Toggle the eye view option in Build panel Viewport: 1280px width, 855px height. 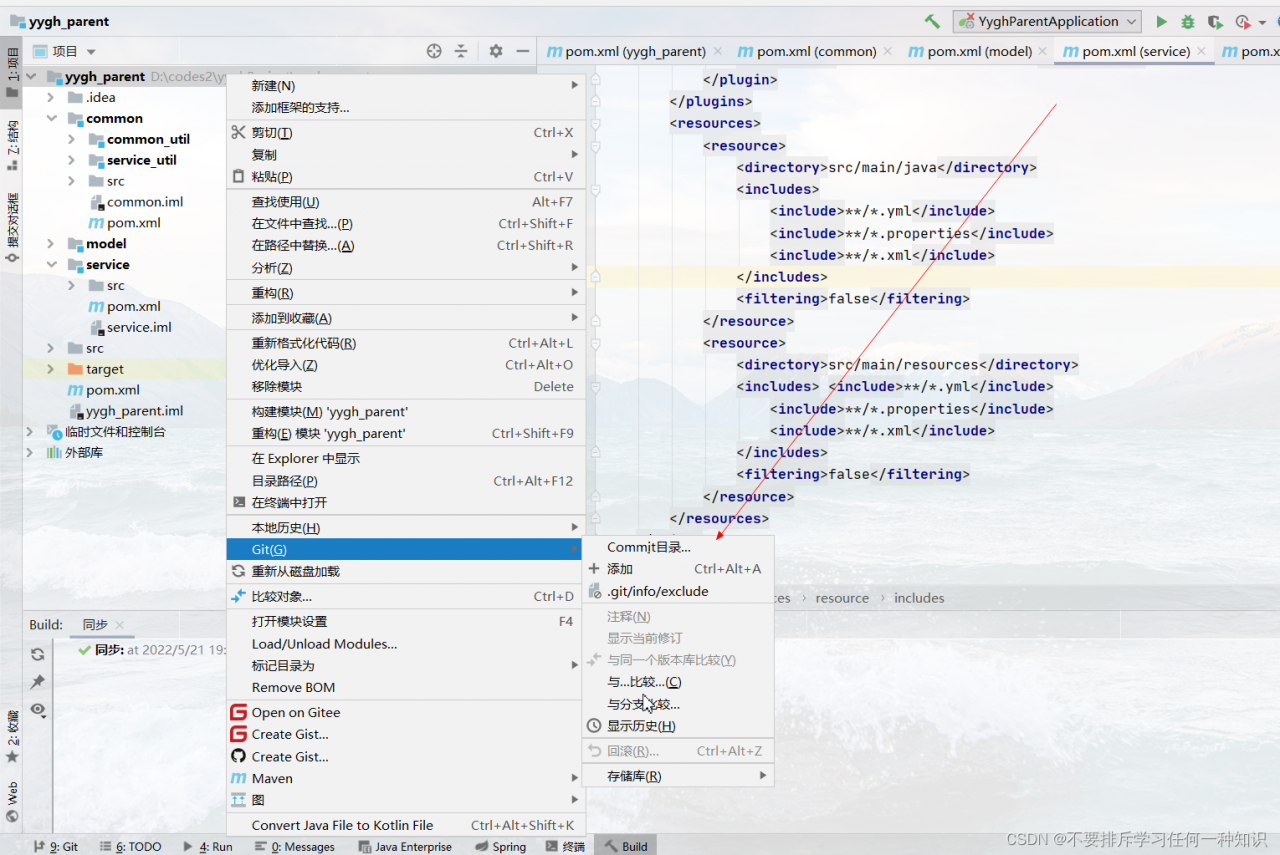point(38,709)
